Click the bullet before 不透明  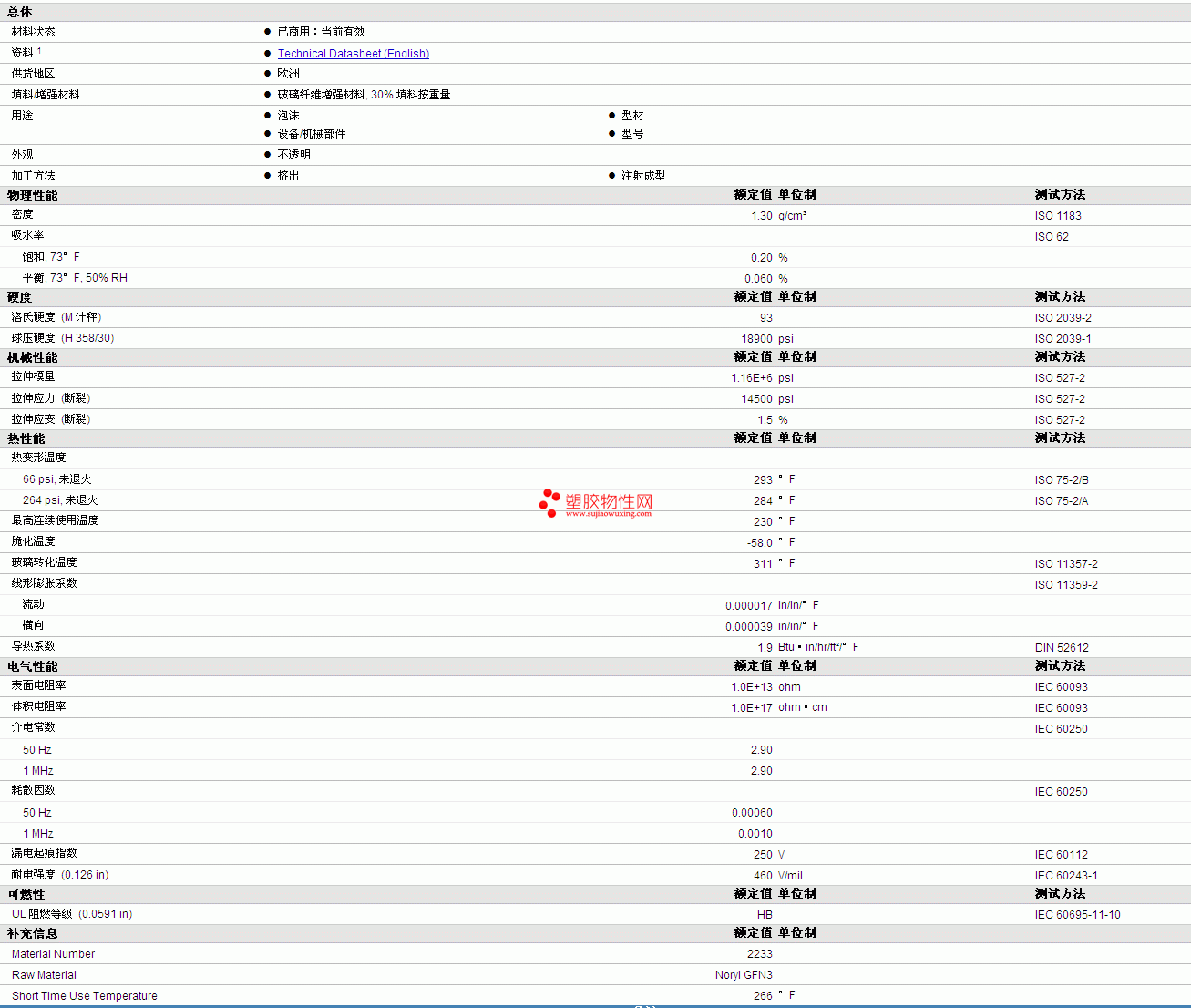tap(267, 155)
